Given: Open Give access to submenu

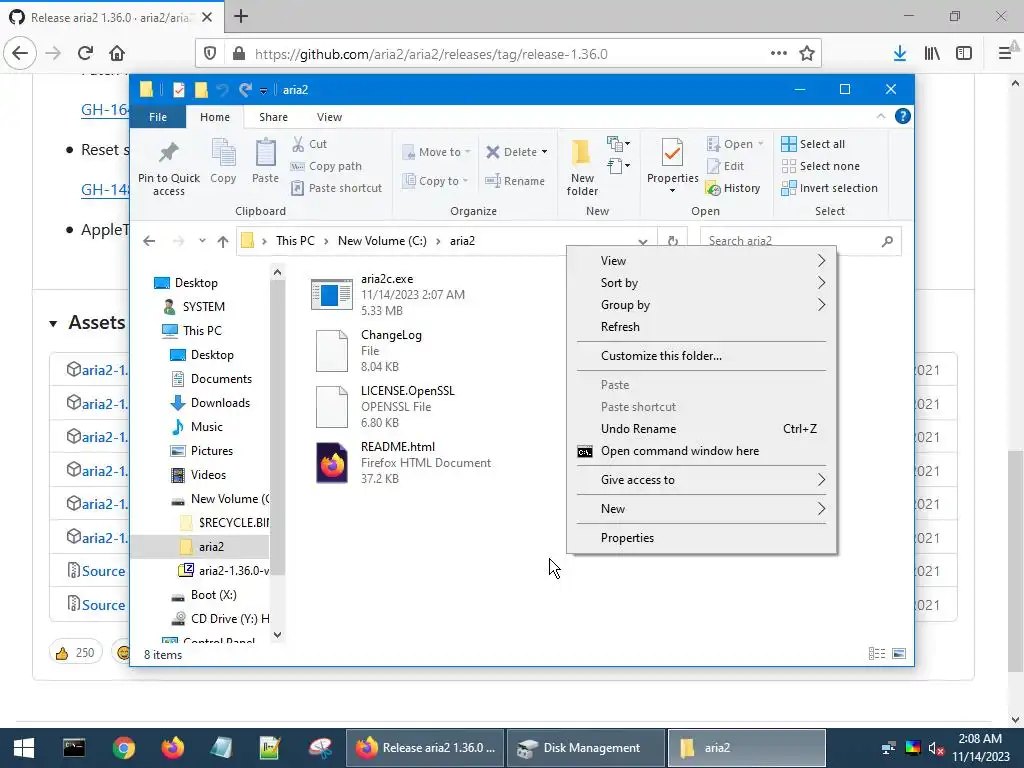Looking at the screenshot, I should tap(701, 480).
